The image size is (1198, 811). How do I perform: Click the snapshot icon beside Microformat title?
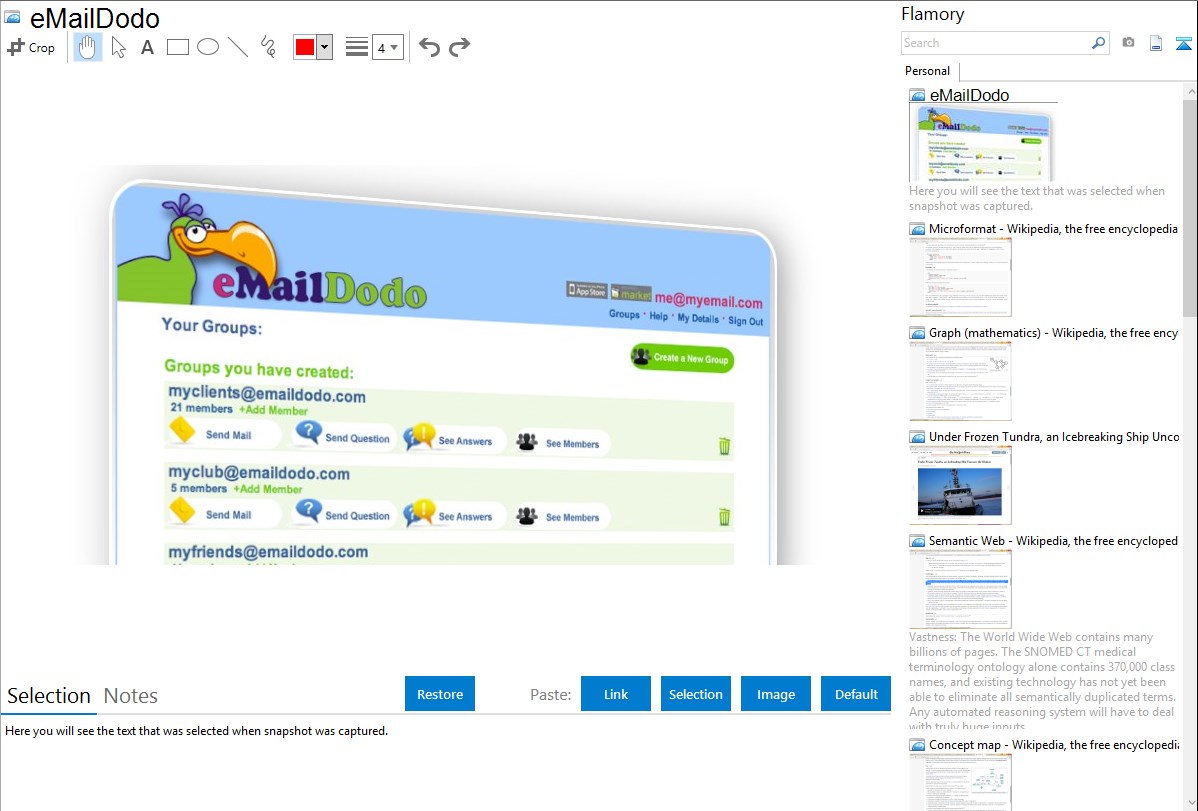click(x=918, y=229)
